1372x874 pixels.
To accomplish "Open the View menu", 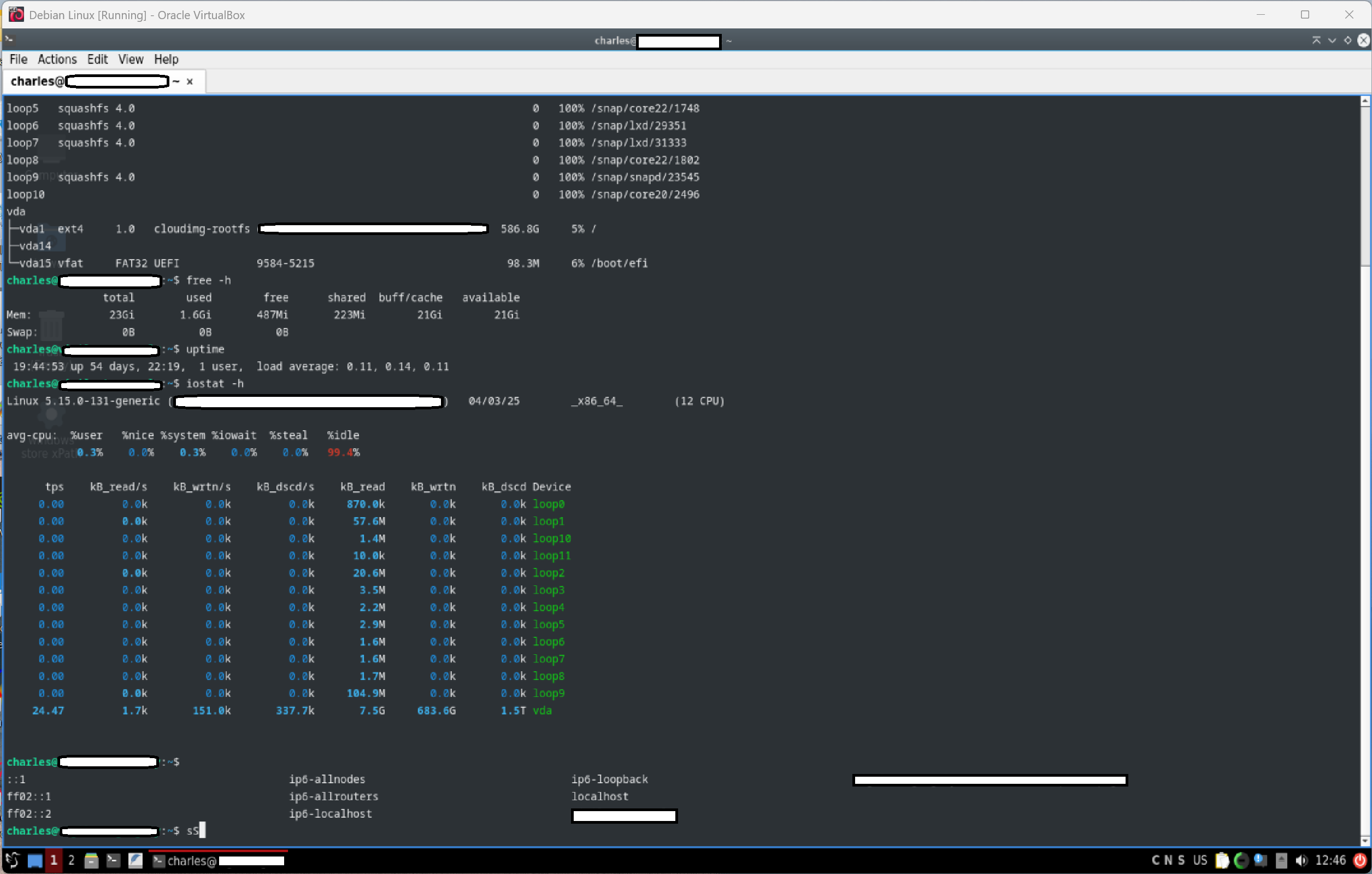I will pos(131,59).
